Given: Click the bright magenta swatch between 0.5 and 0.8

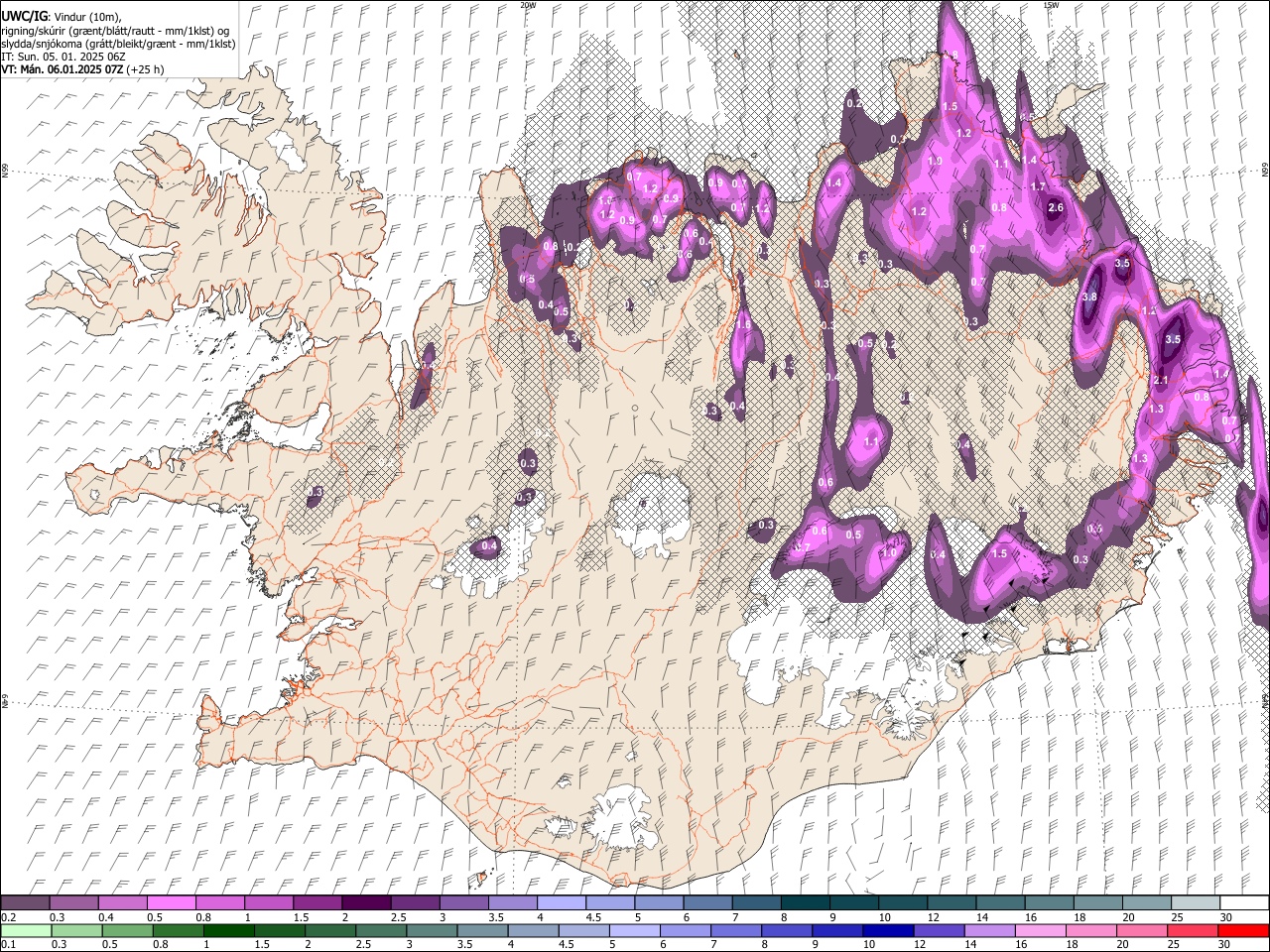Looking at the screenshot, I should pyautogui.click(x=172, y=903).
